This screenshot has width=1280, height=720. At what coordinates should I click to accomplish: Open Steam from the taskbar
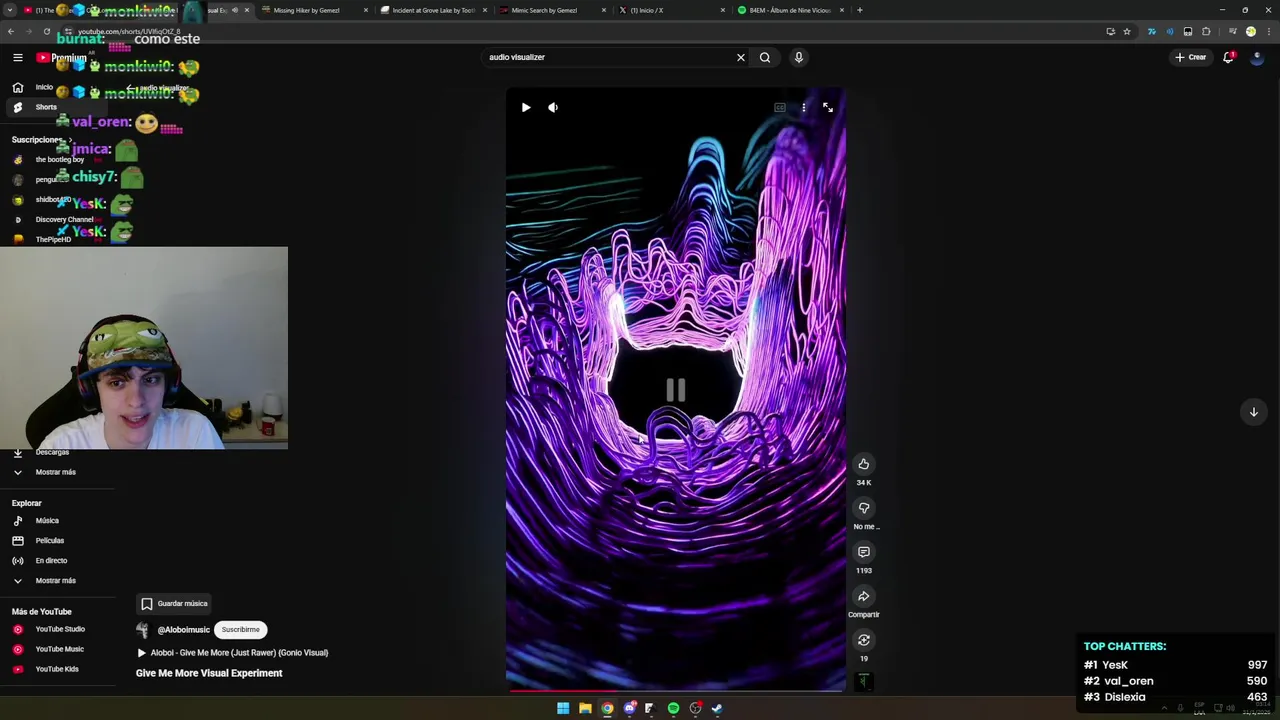717,708
